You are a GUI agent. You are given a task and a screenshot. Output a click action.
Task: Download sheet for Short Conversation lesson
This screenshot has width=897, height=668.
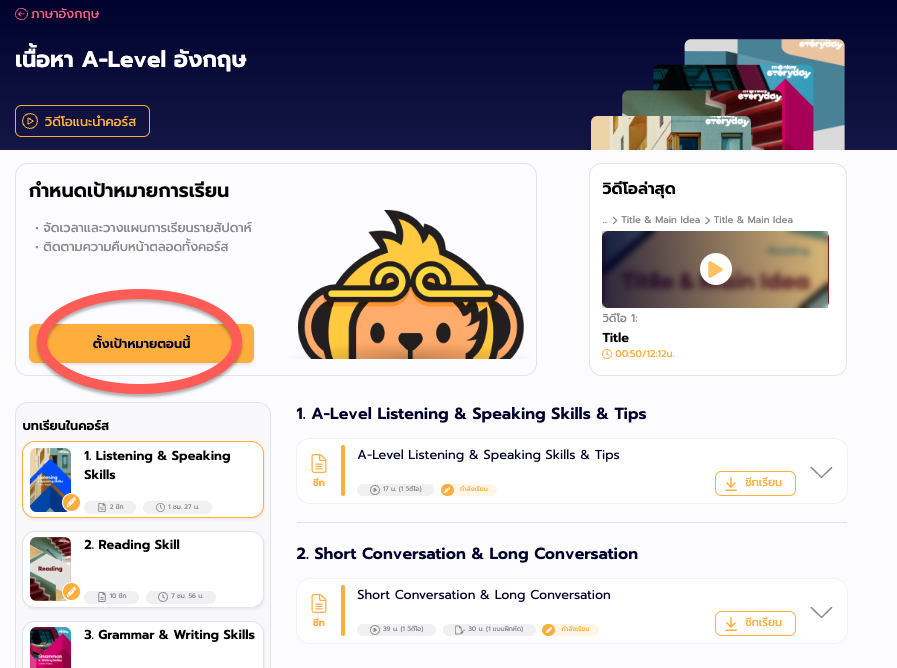coord(755,623)
